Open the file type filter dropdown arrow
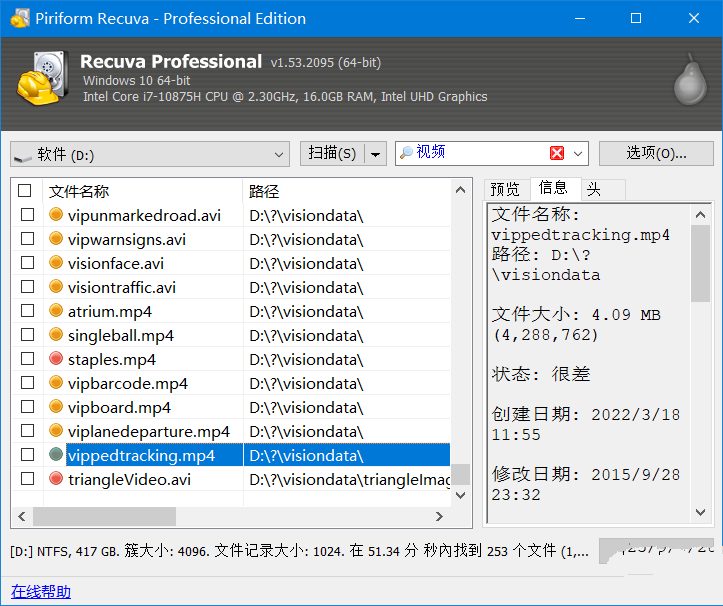723x606 pixels. [x=579, y=154]
